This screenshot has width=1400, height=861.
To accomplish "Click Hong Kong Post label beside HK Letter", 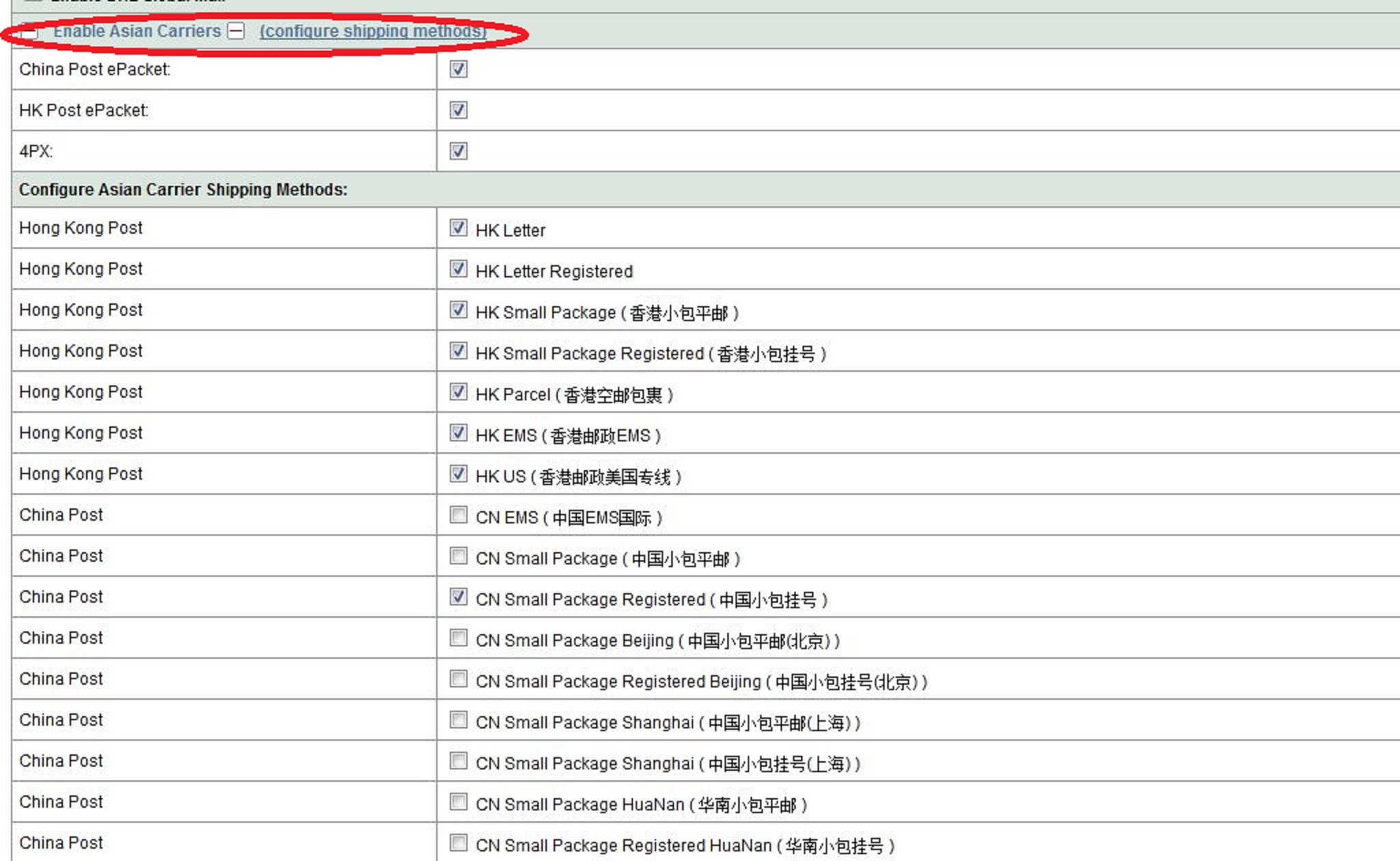I will coord(81,228).
